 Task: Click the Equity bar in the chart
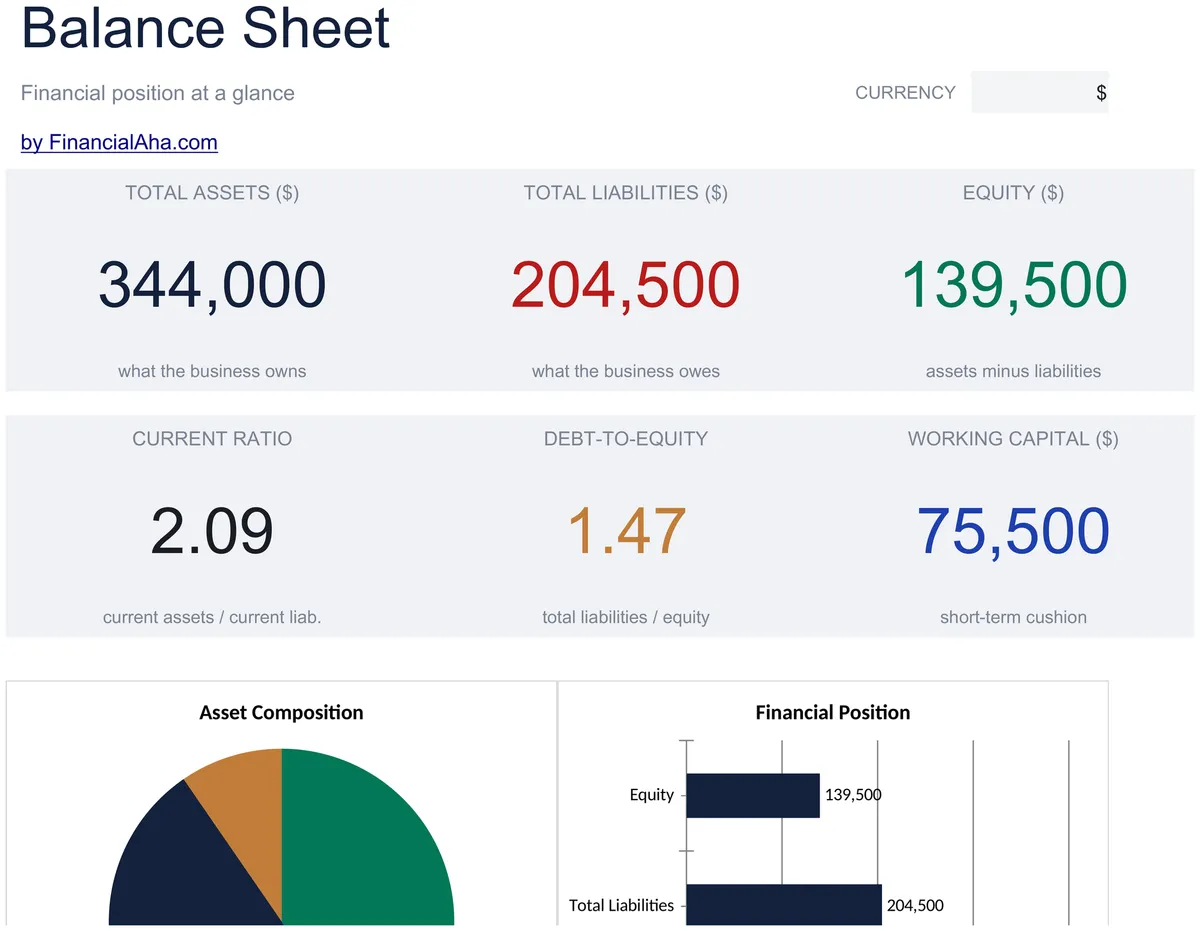(x=753, y=795)
